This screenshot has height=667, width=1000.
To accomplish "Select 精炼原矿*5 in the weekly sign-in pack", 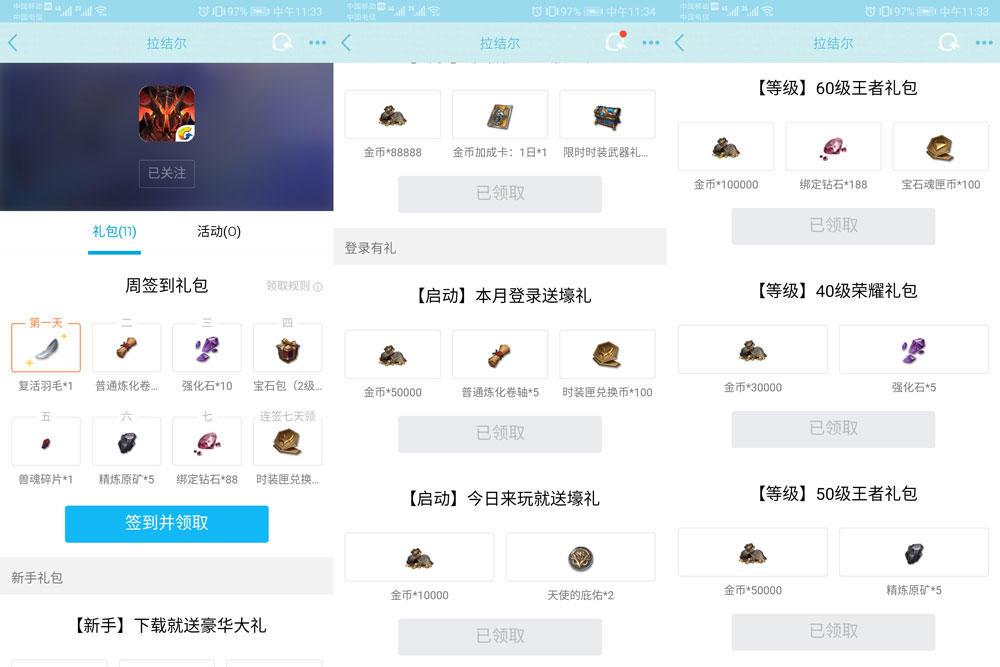I will [x=126, y=441].
